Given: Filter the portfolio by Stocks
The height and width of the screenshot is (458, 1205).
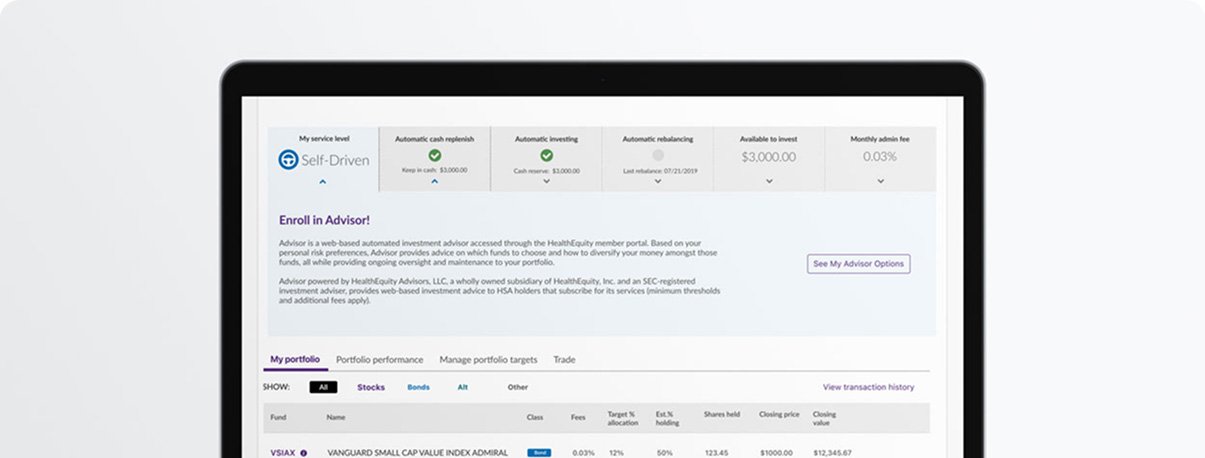Looking at the screenshot, I should pos(371,387).
